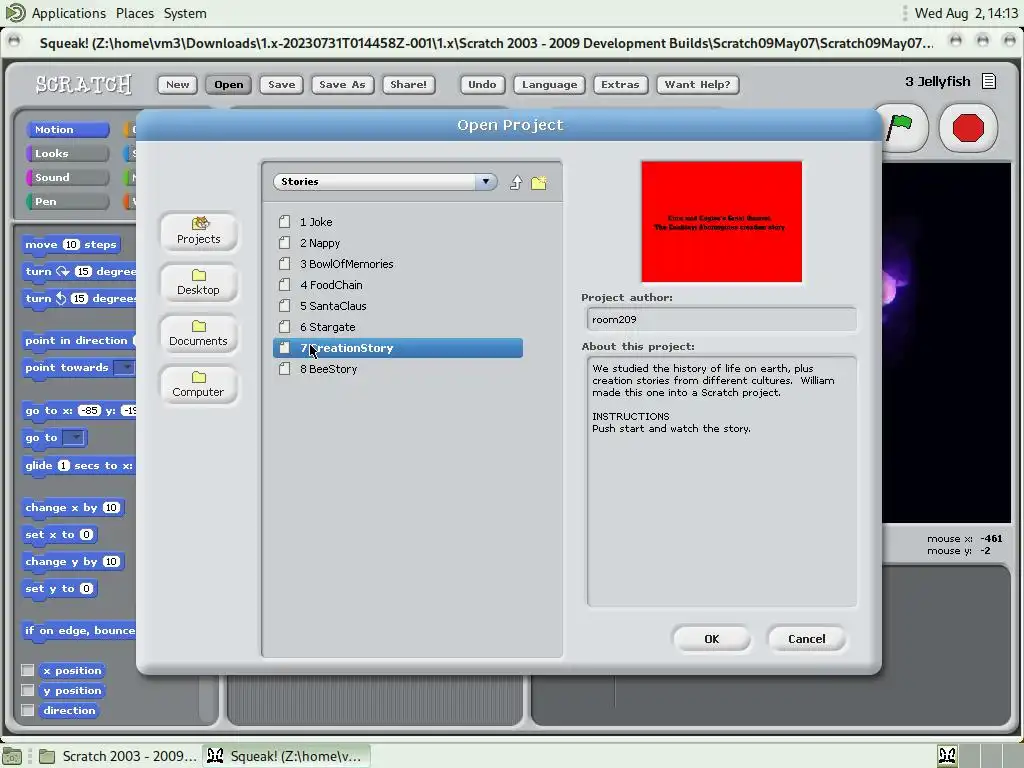Screen dimensions: 1024x768
Task: Select file icon of 4 FoodChain
Action: coord(285,285)
